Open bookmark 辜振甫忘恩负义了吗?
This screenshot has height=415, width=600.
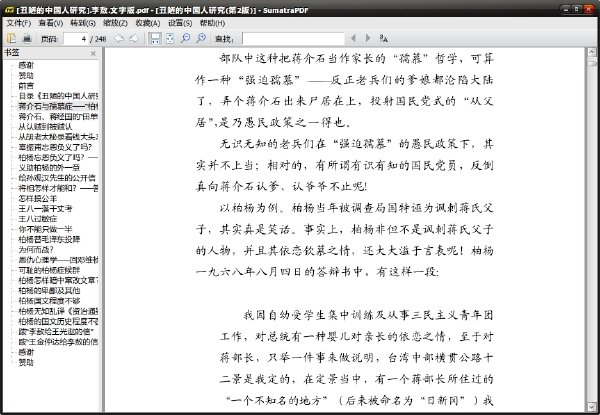[x=55, y=147]
